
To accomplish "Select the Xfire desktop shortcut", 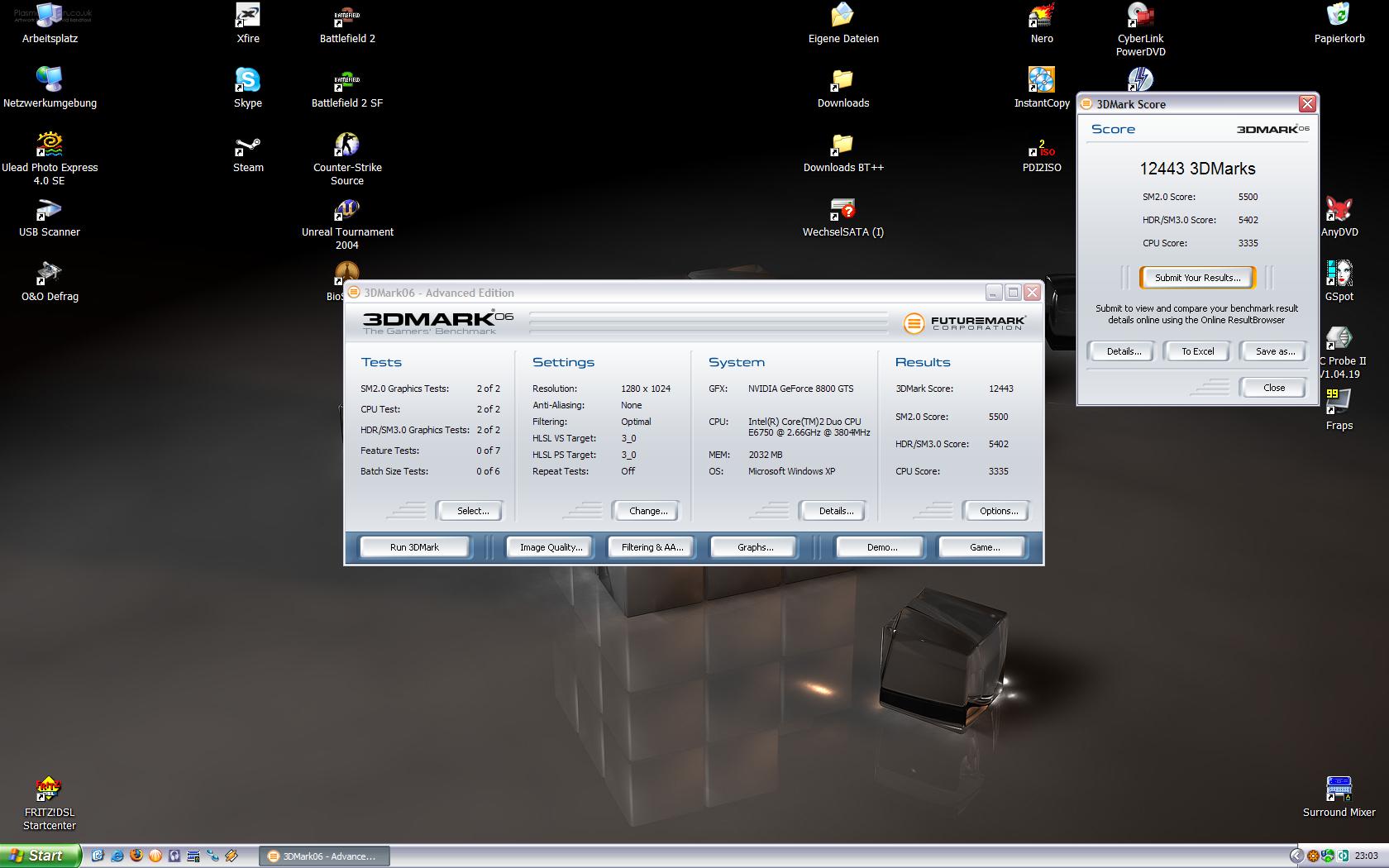I will tap(248, 23).
